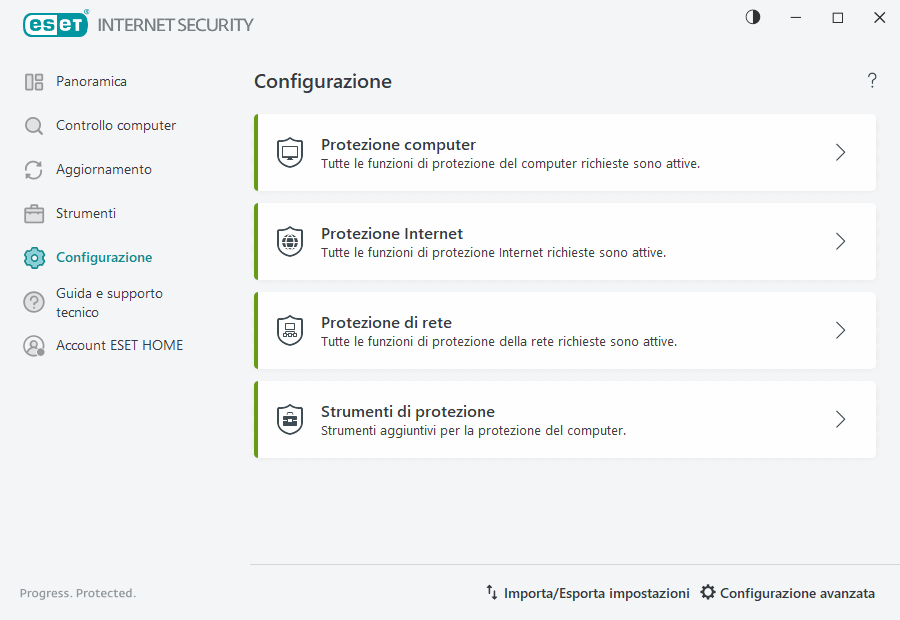Viewport: 900px width, 620px height.
Task: Click the help question mark
Action: point(871,81)
